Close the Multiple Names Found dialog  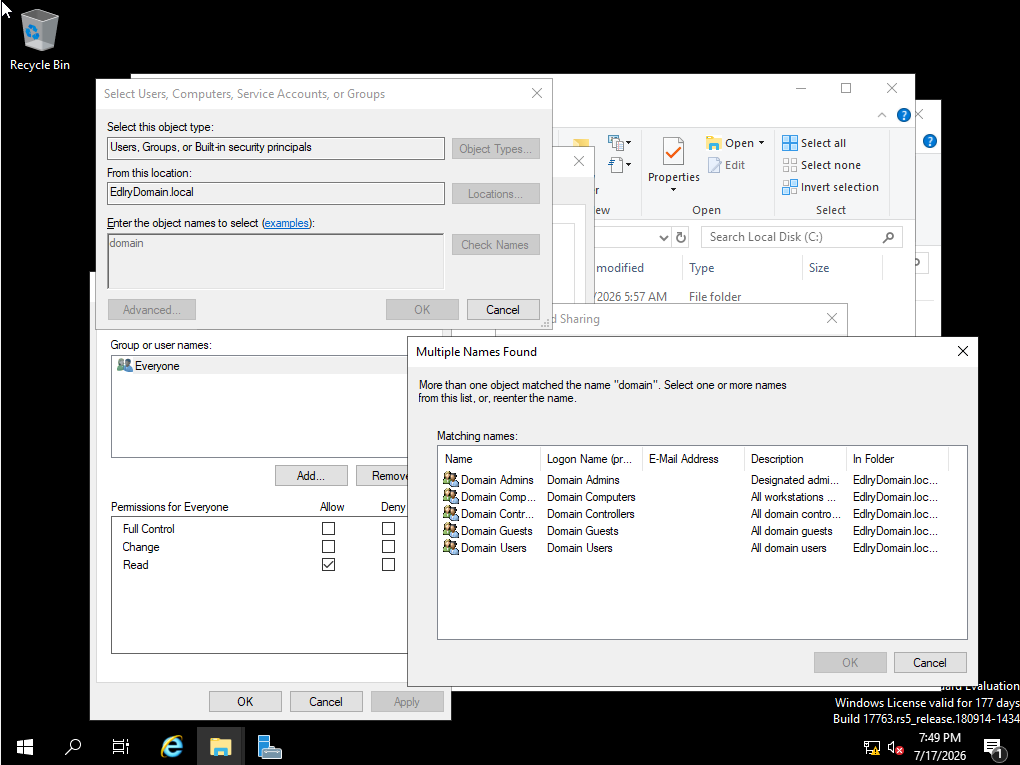coord(963,351)
